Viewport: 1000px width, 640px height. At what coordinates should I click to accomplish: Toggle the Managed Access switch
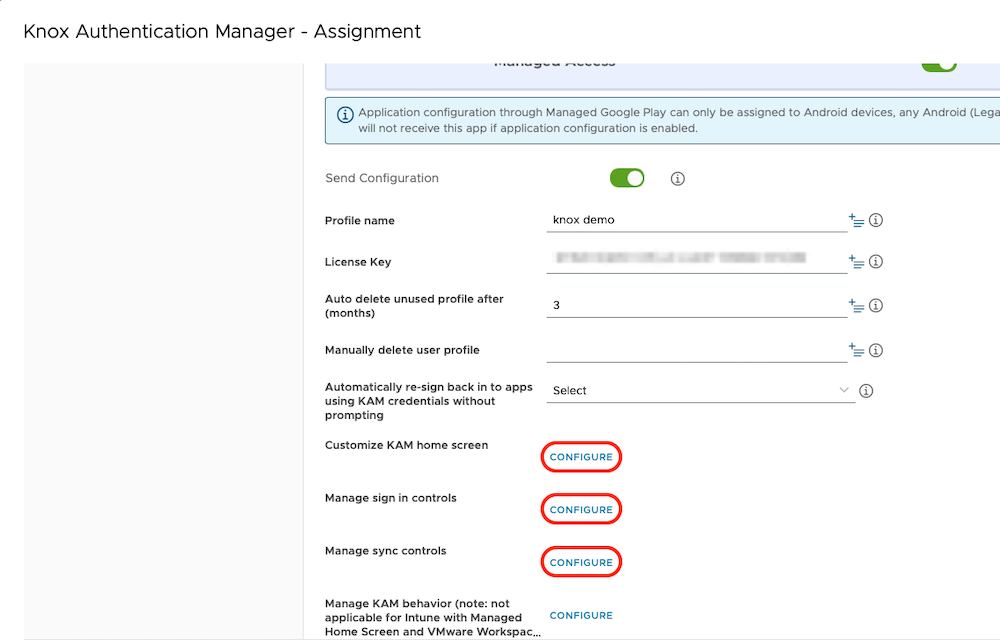[x=938, y=65]
